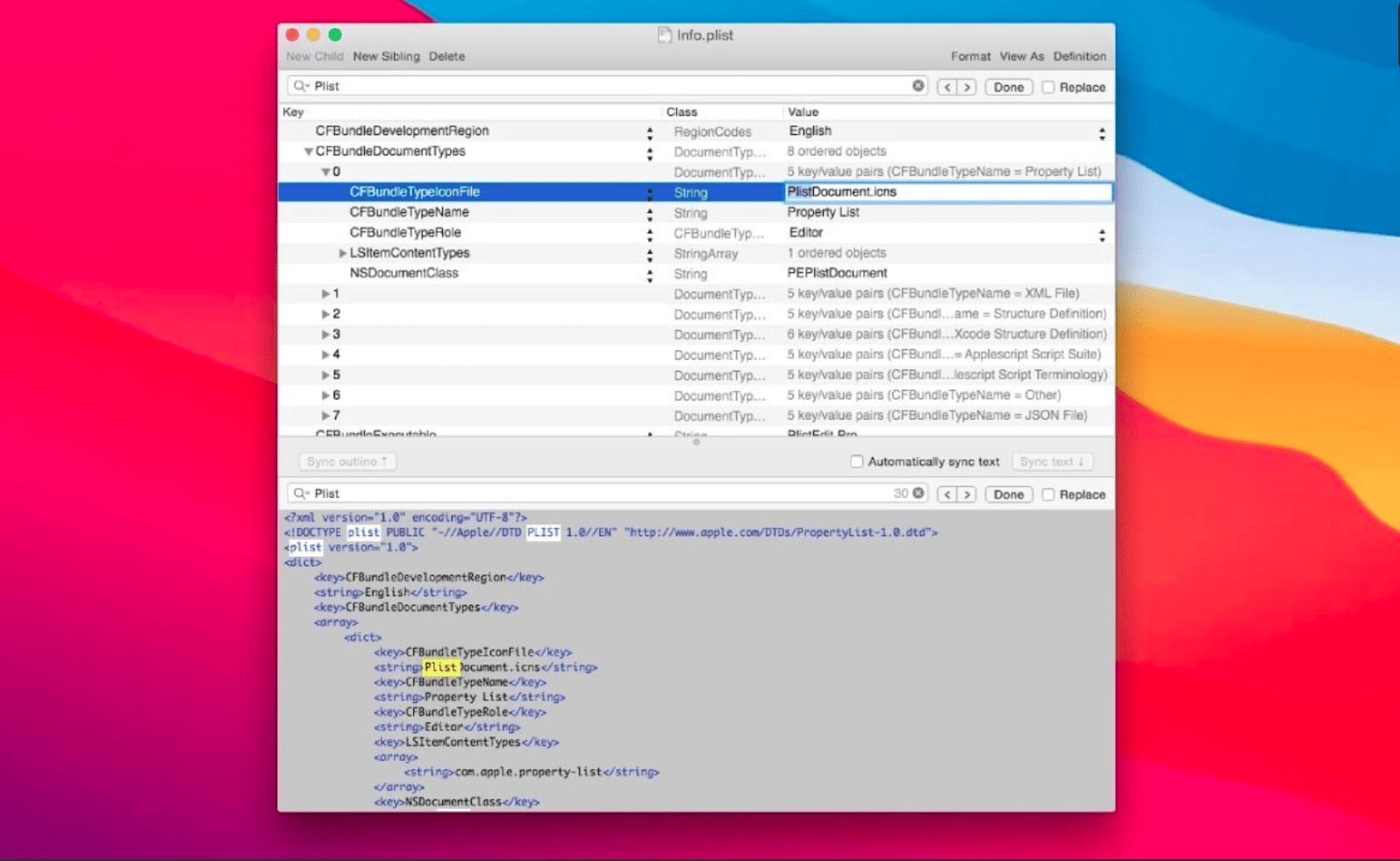Go to previous match in lower search
The image size is (1400, 861).
click(946, 495)
